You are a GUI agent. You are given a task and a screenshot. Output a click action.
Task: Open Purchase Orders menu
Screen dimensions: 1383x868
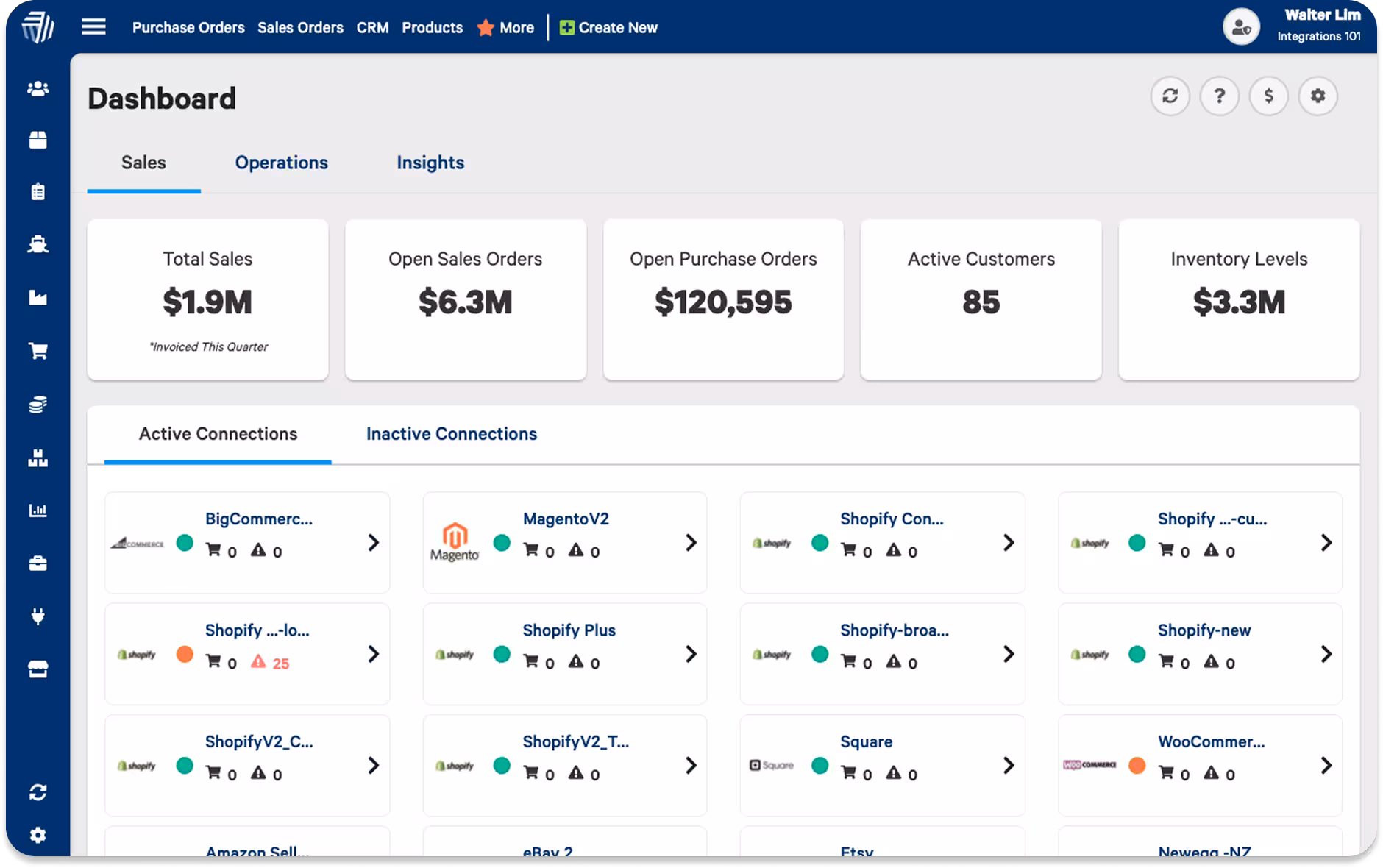(x=188, y=28)
